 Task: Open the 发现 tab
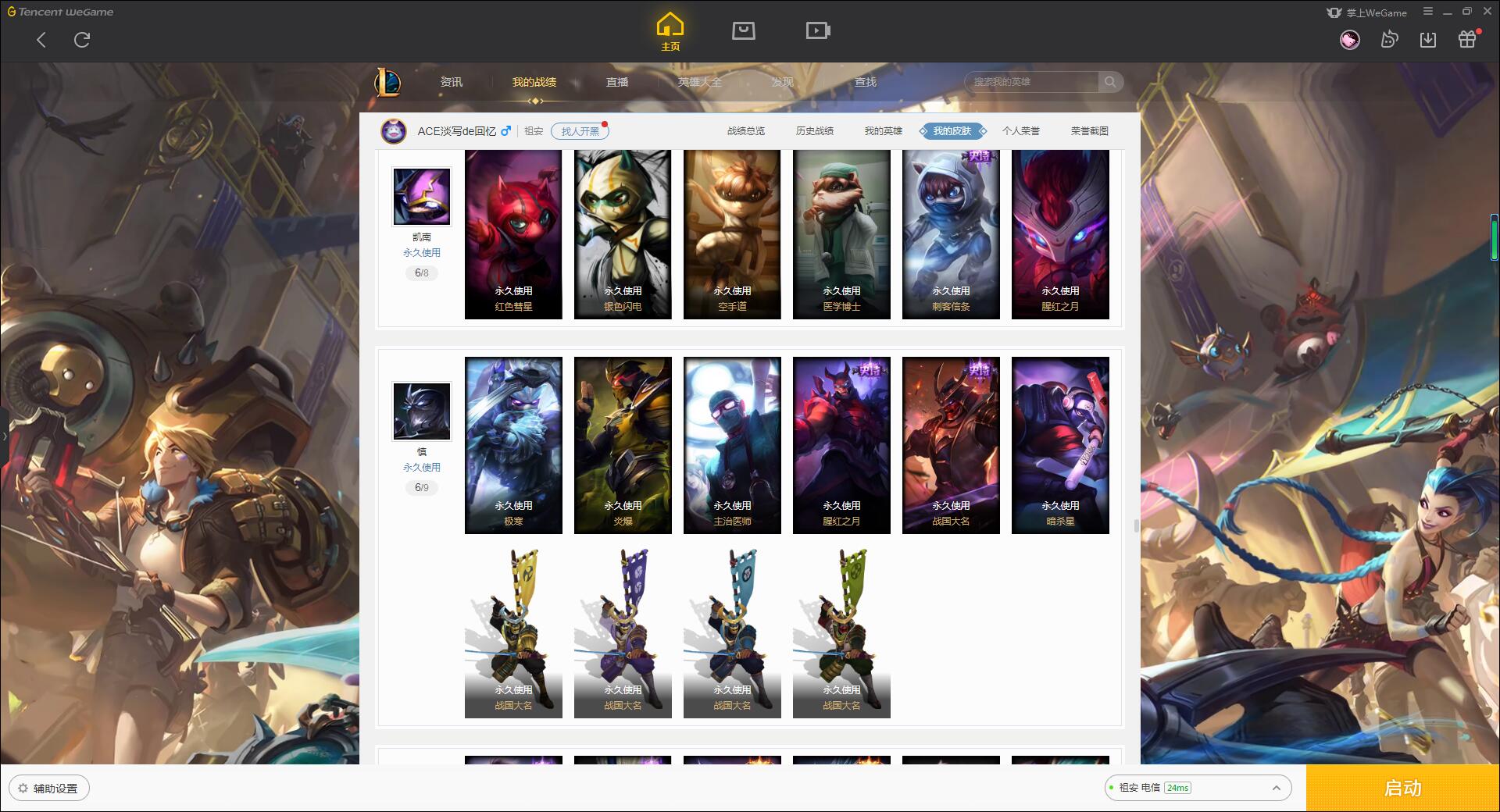tap(783, 82)
